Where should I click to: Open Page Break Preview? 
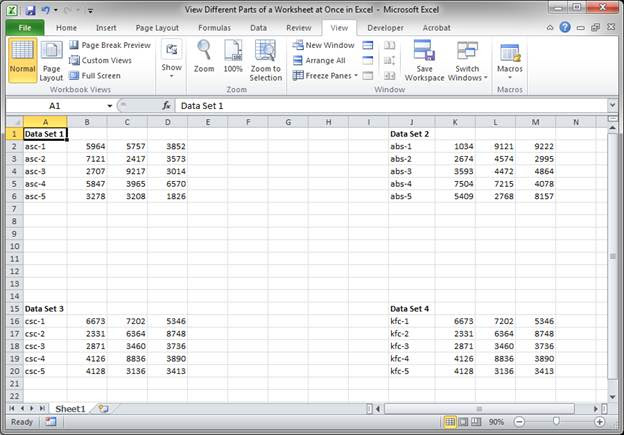pyautogui.click(x=109, y=45)
